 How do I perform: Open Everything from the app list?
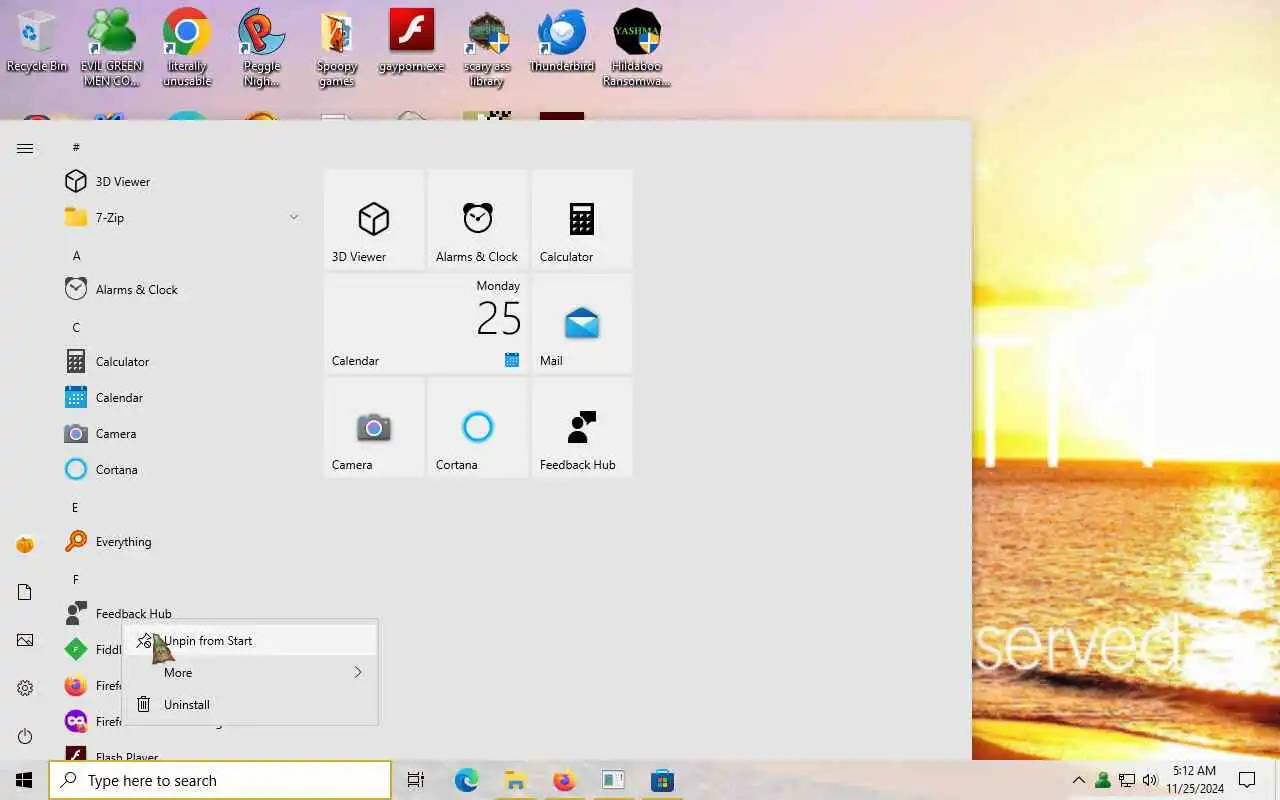click(x=182, y=541)
